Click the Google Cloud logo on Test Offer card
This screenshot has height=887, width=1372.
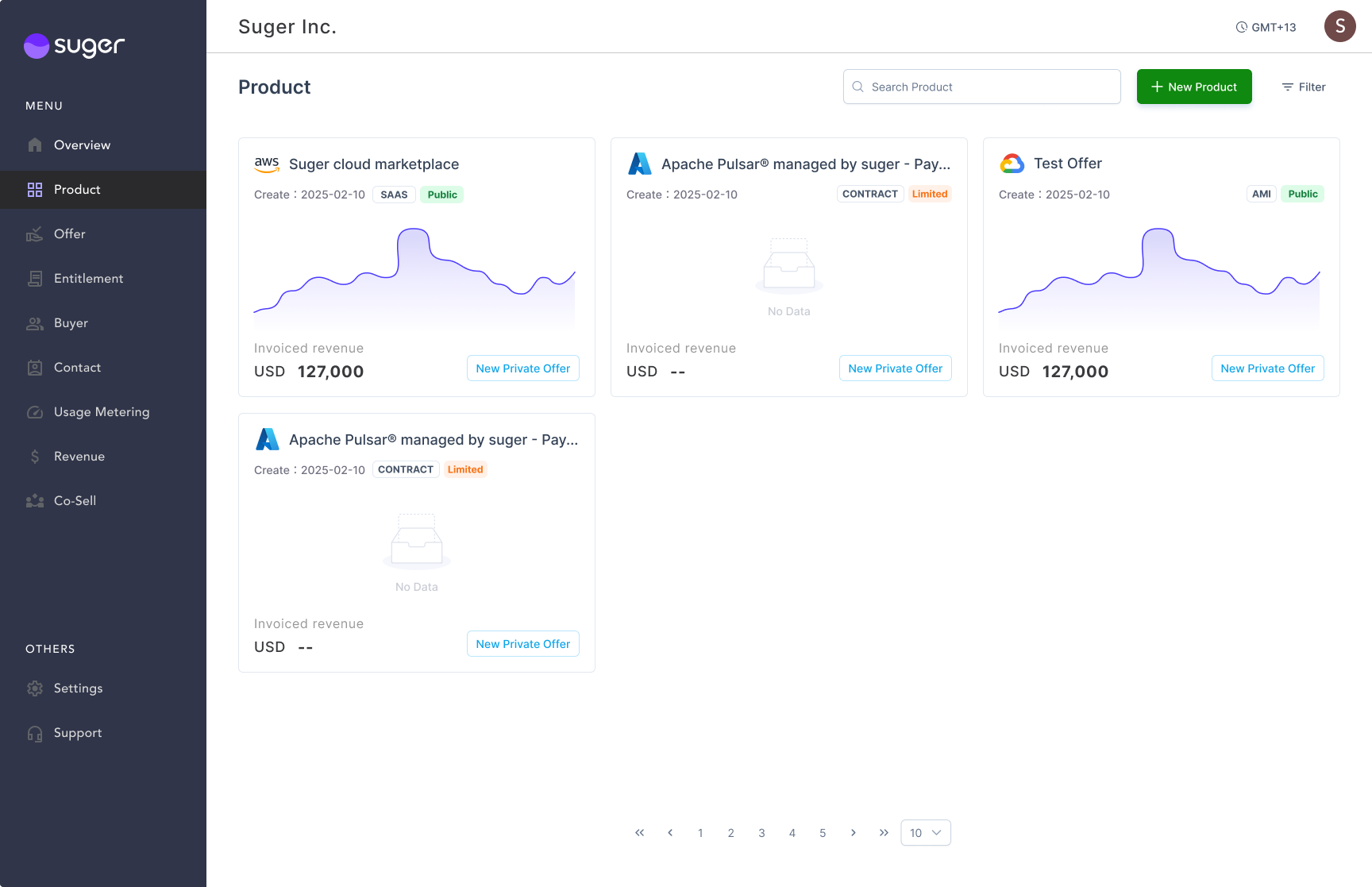click(1012, 164)
